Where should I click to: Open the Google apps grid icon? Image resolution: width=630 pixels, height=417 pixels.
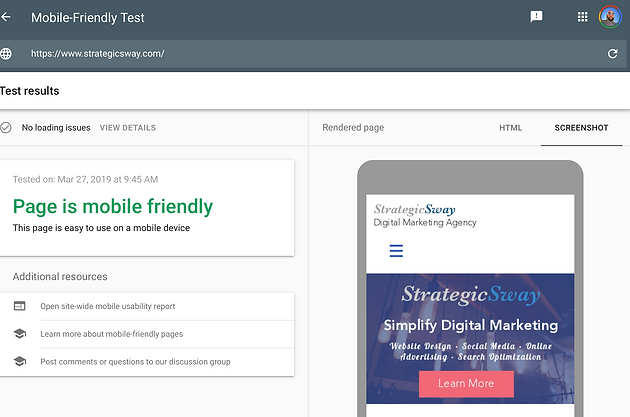(583, 17)
